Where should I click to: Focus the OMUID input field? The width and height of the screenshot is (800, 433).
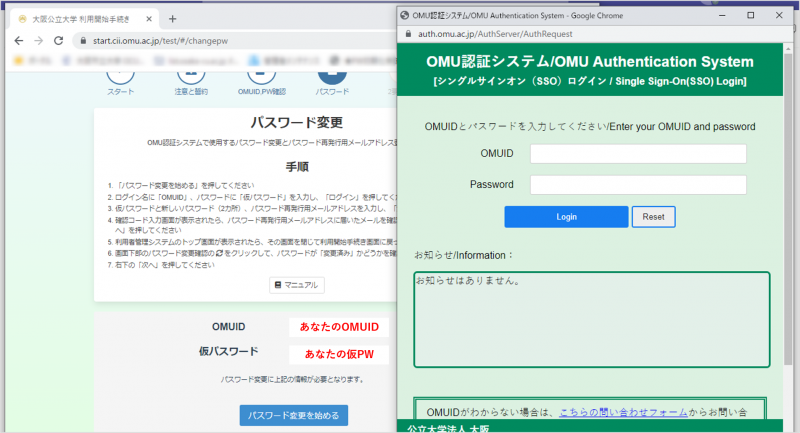638,154
